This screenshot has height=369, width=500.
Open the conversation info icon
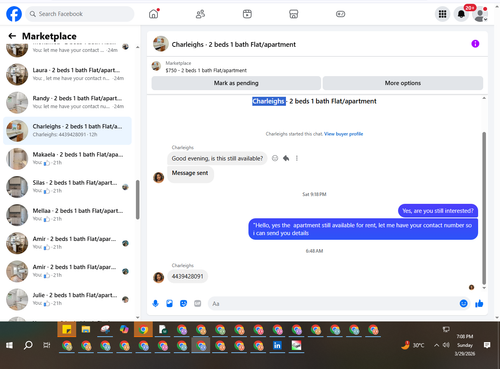tap(475, 44)
